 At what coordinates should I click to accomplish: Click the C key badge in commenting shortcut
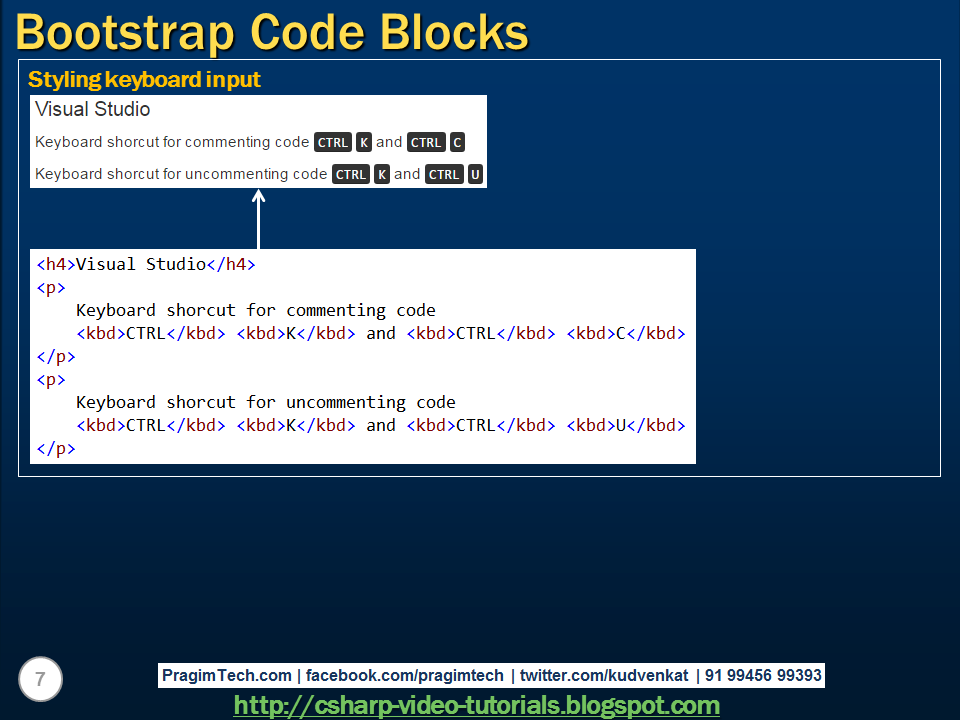pos(457,142)
